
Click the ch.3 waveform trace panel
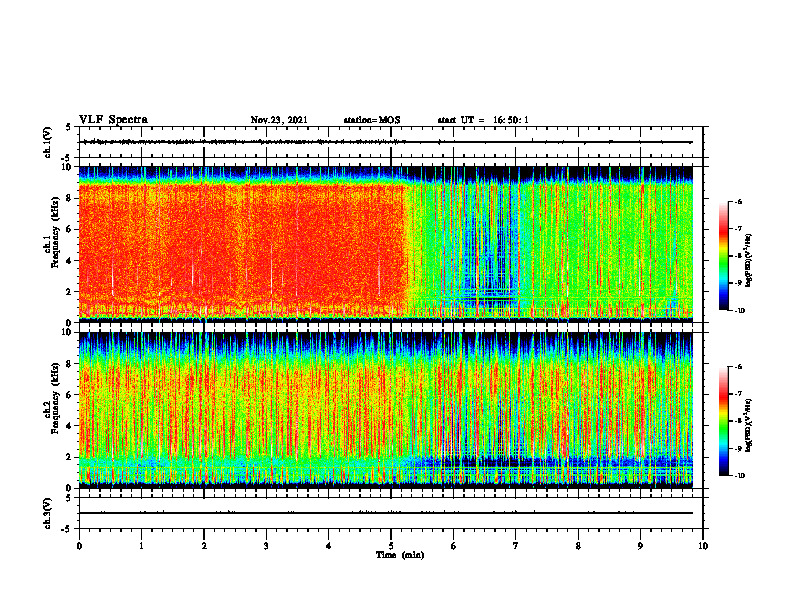[391, 513]
